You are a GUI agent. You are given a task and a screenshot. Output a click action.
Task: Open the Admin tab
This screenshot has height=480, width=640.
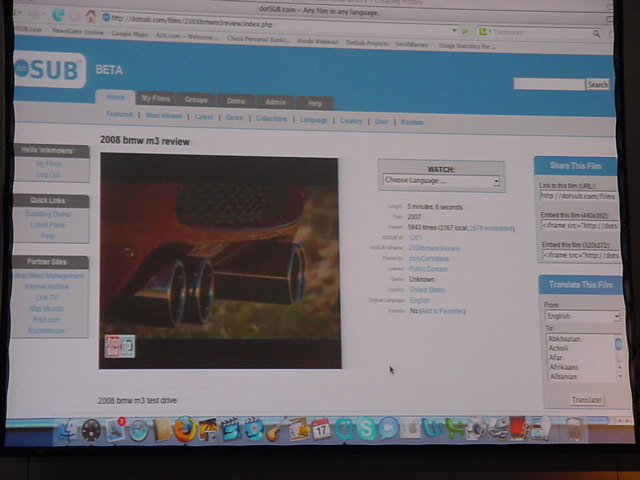[276, 102]
